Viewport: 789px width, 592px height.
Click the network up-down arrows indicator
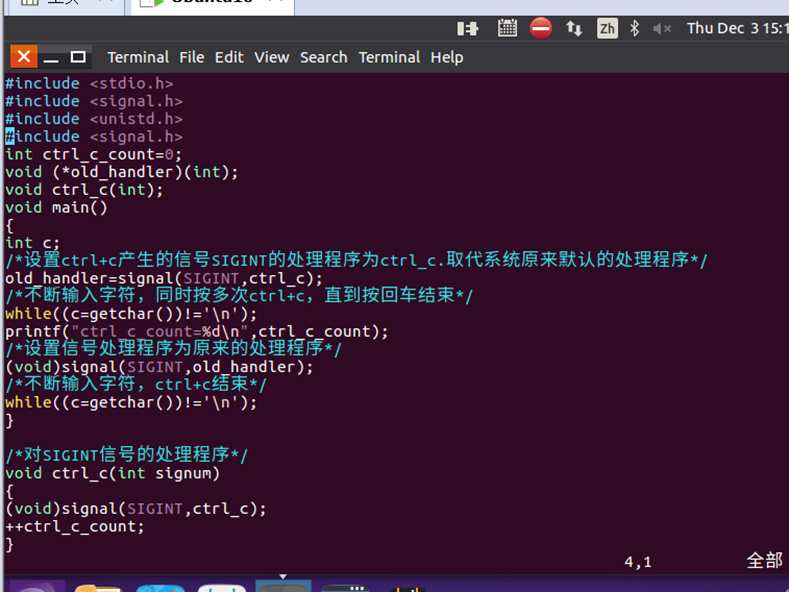574,28
